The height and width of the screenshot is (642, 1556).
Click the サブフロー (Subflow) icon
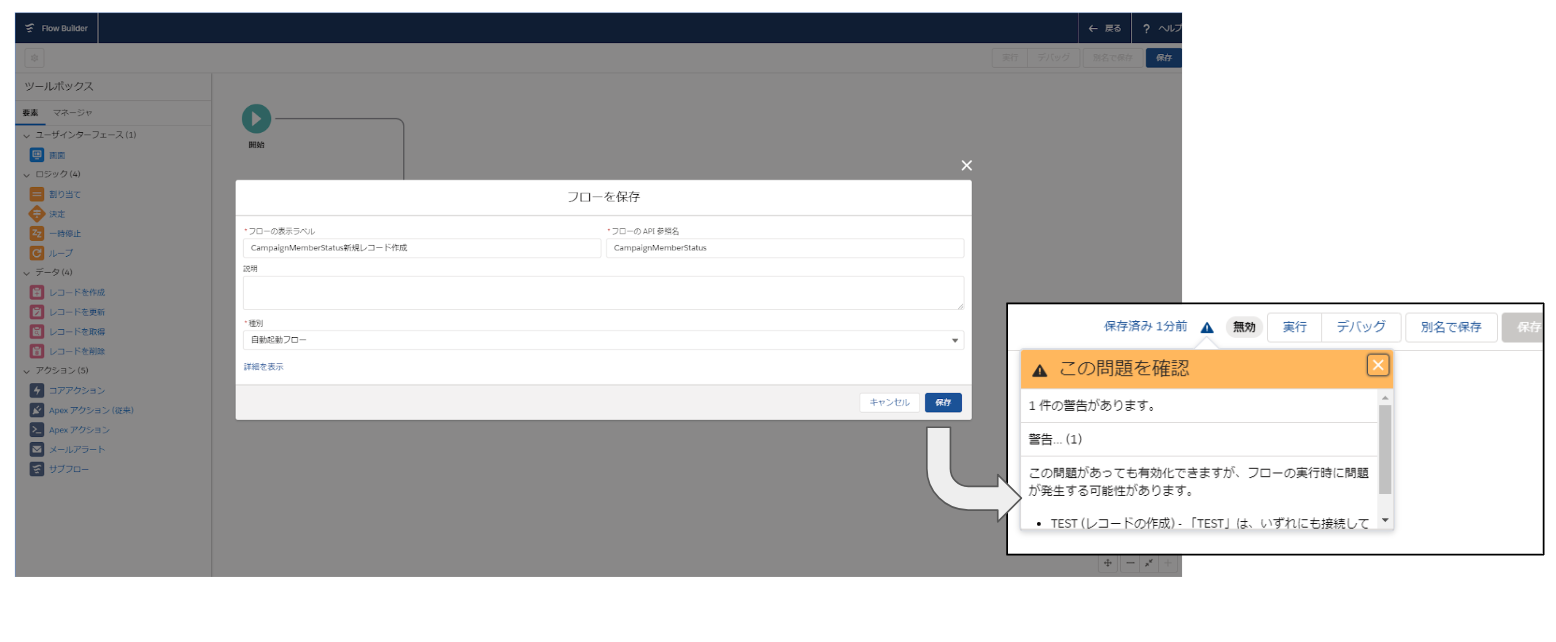(x=37, y=469)
